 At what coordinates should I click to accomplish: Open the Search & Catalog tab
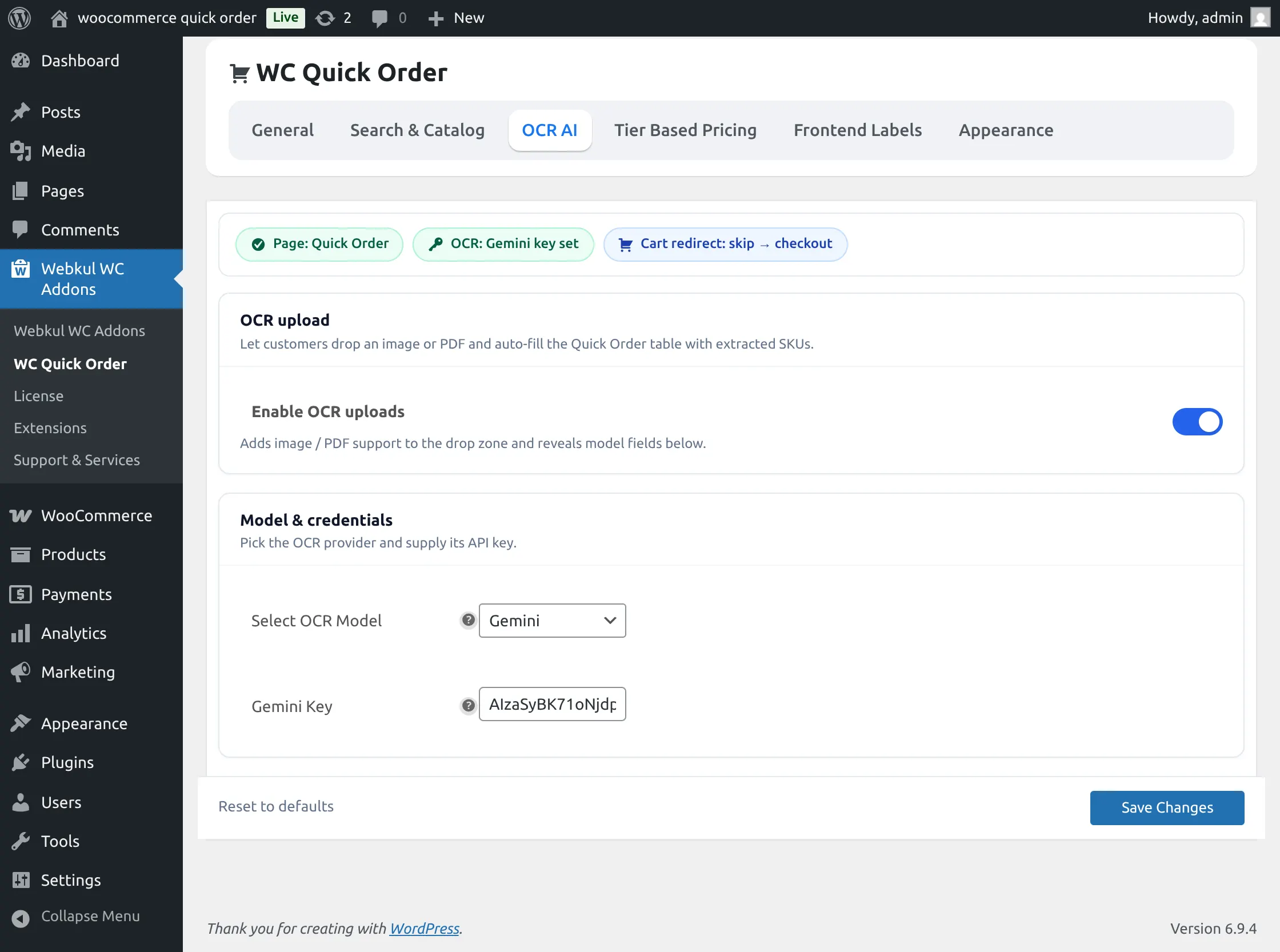pyautogui.click(x=417, y=130)
